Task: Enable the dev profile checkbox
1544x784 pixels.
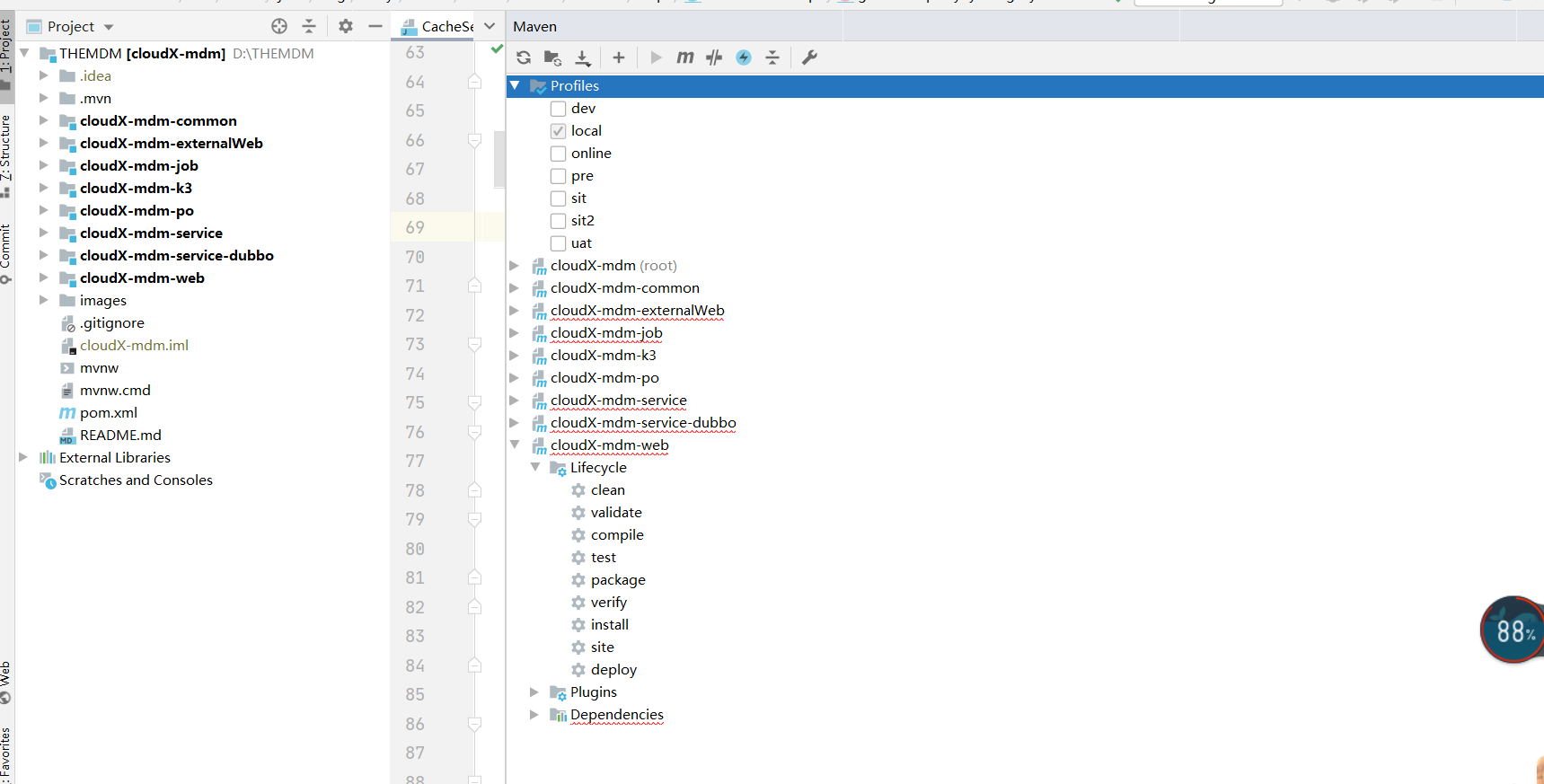Action: [558, 109]
